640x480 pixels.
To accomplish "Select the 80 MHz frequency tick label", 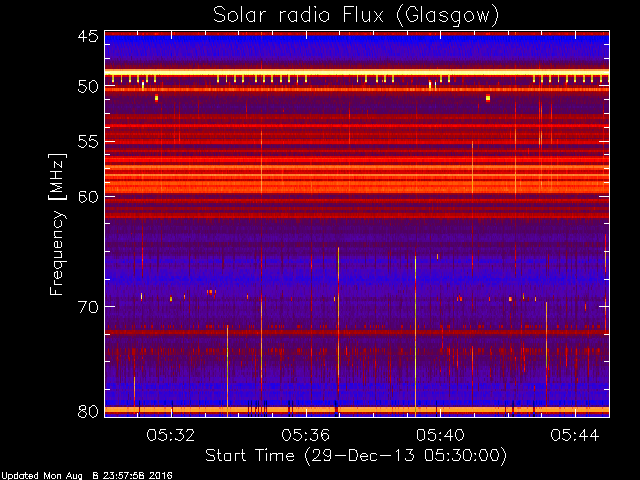I will (x=88, y=411).
